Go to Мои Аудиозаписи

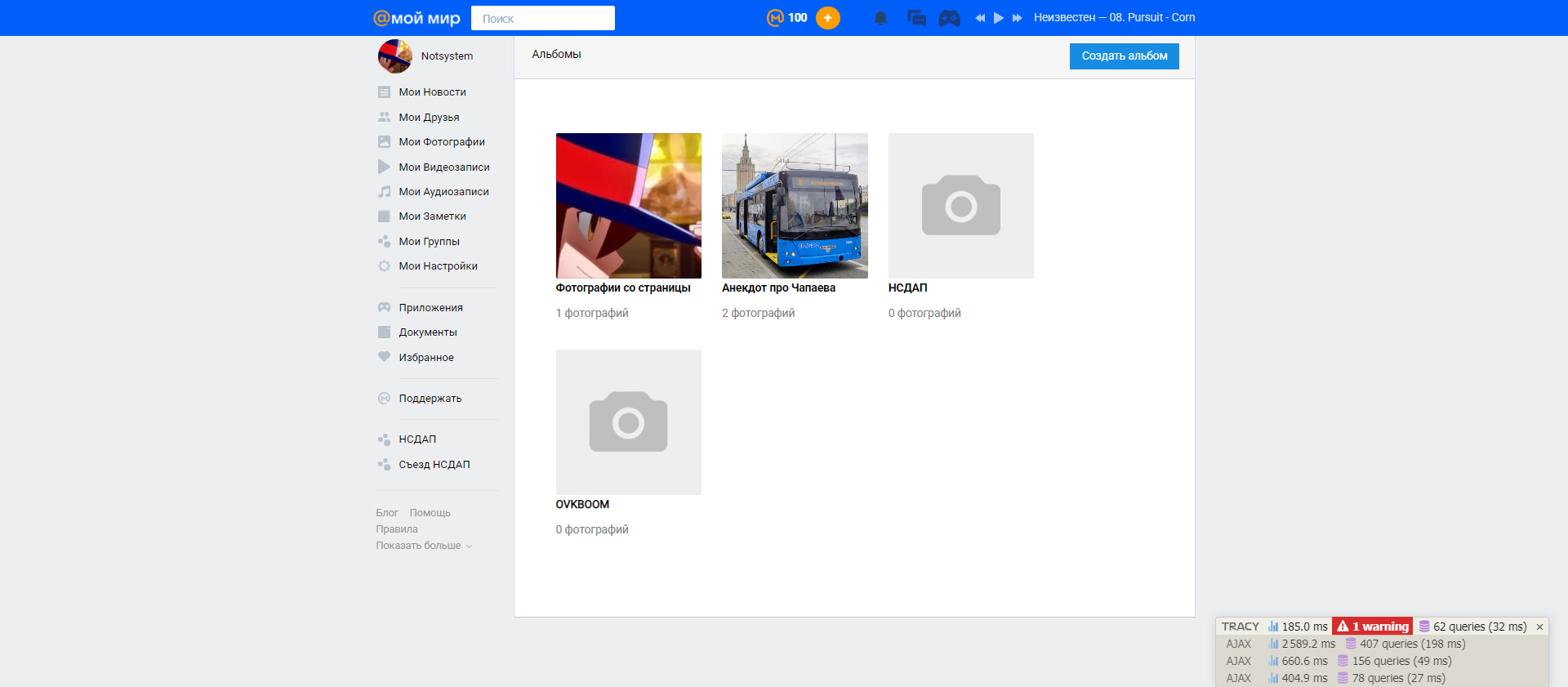click(x=443, y=192)
